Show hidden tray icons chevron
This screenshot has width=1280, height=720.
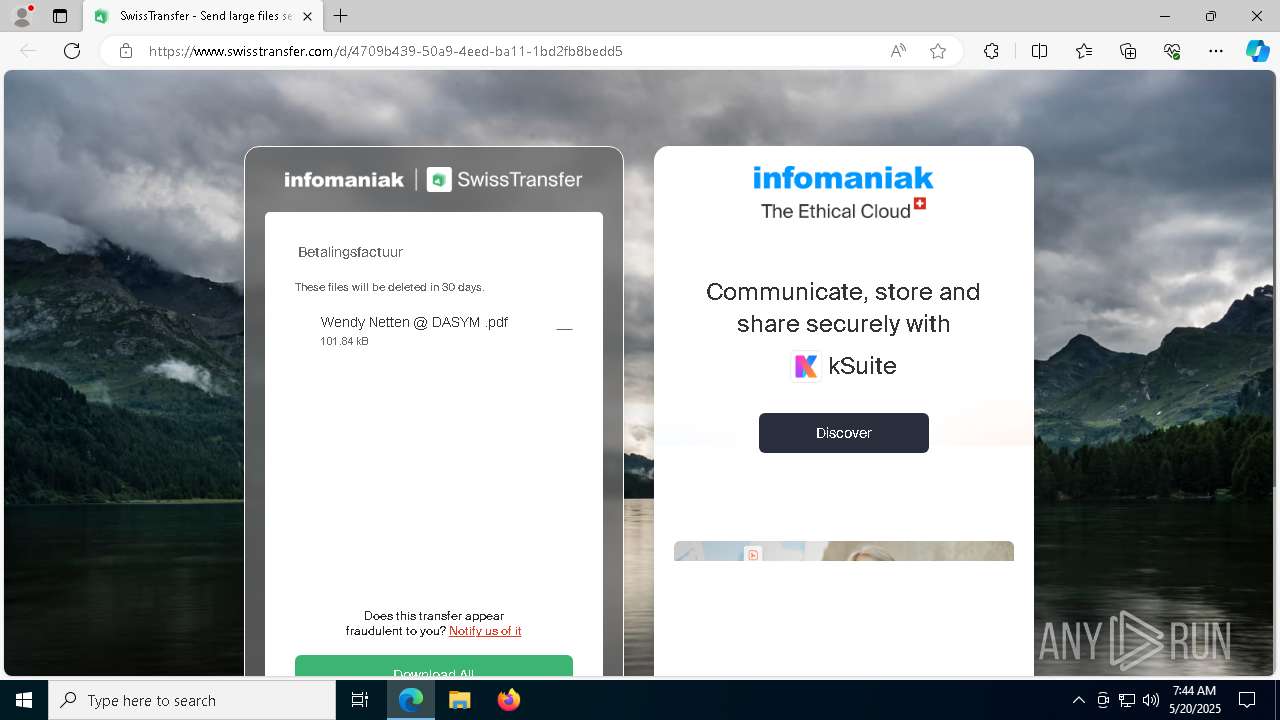(1078, 700)
